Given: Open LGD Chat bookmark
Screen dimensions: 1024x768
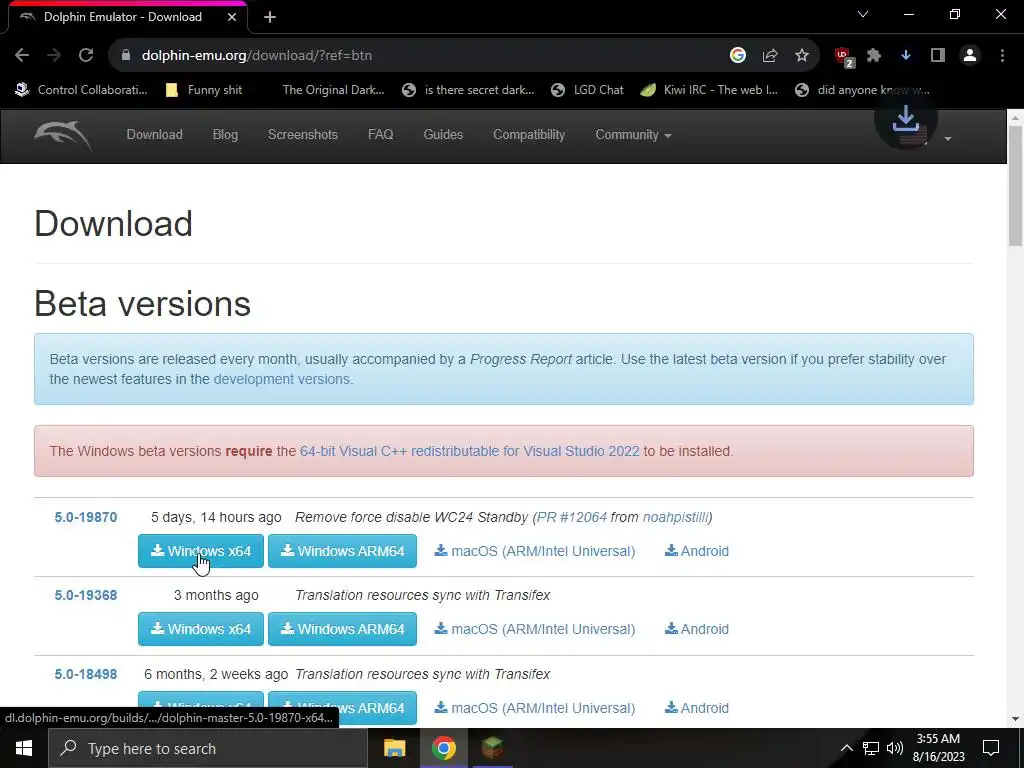Looking at the screenshot, I should [x=588, y=90].
